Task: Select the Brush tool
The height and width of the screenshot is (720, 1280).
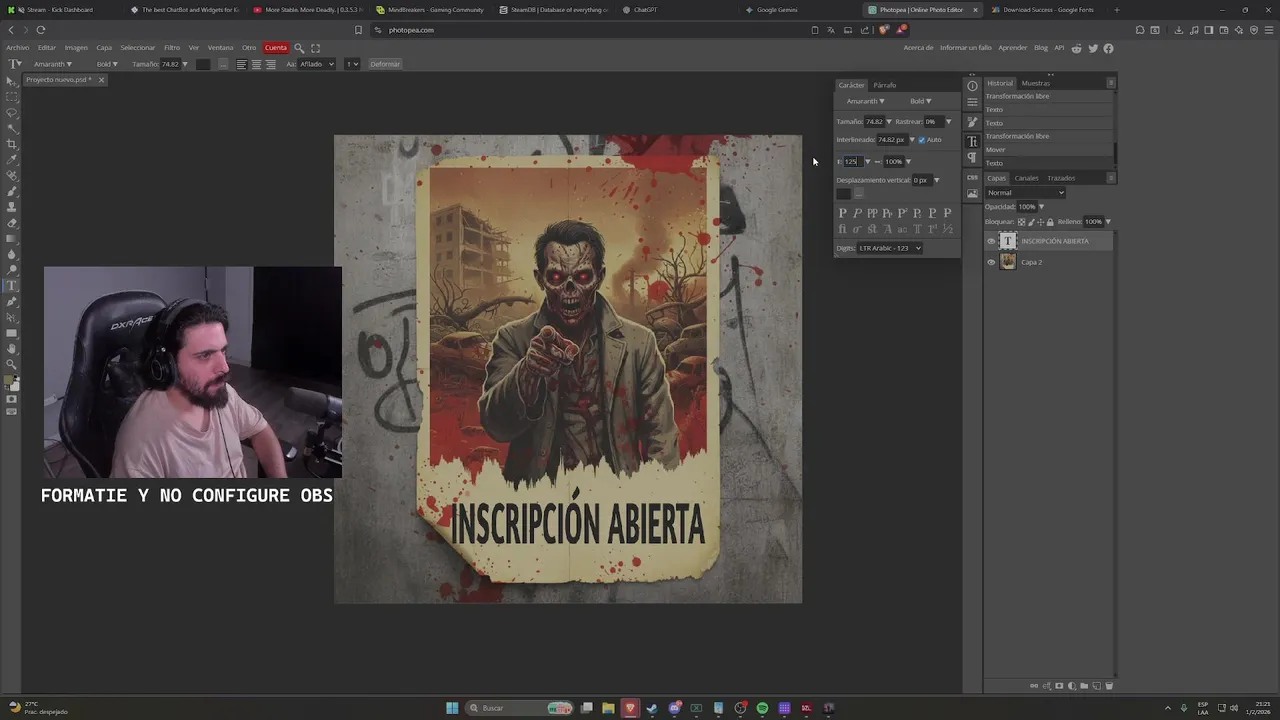Action: coord(12,191)
